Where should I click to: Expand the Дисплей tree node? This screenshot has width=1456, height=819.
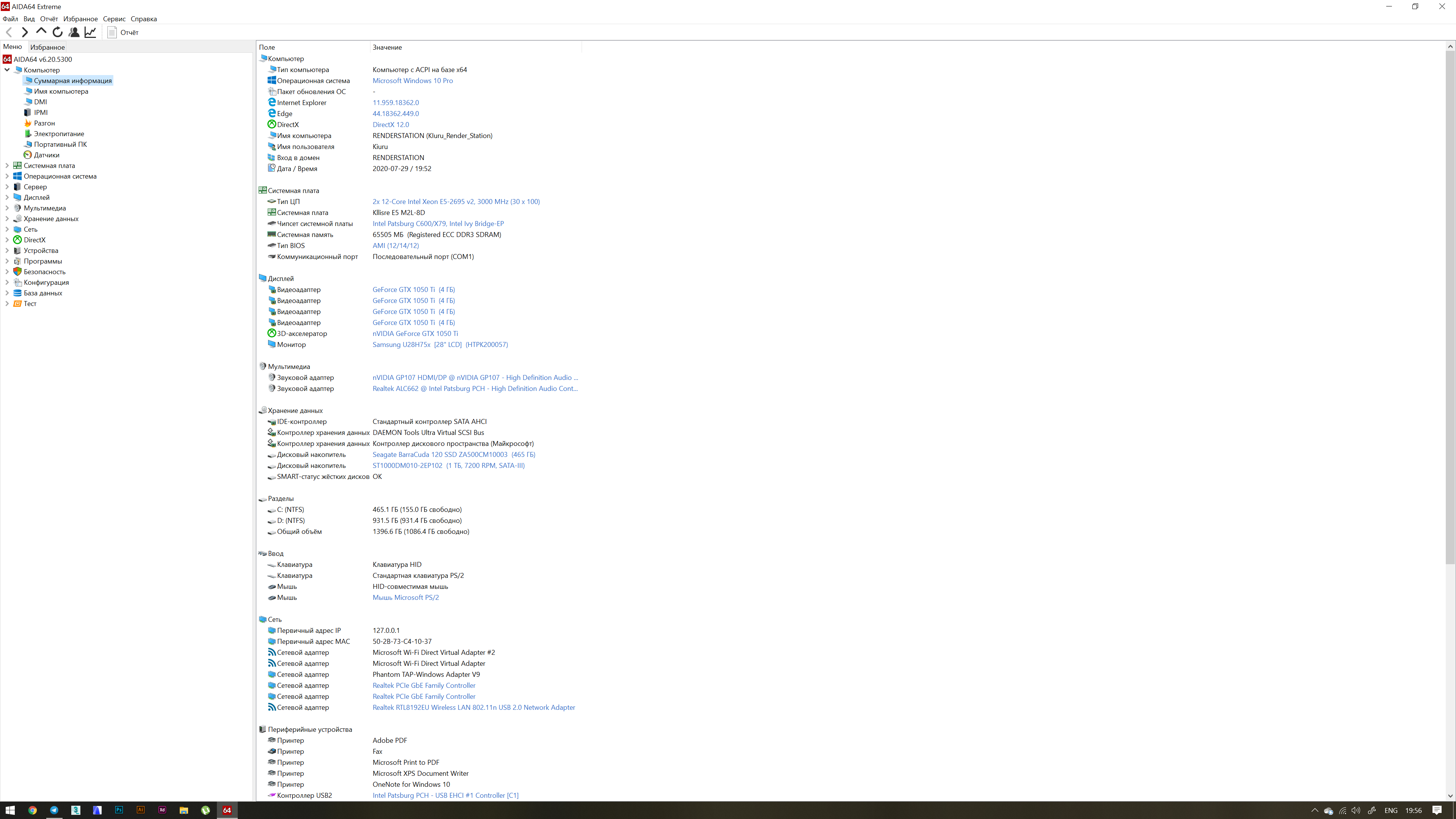coord(7,197)
